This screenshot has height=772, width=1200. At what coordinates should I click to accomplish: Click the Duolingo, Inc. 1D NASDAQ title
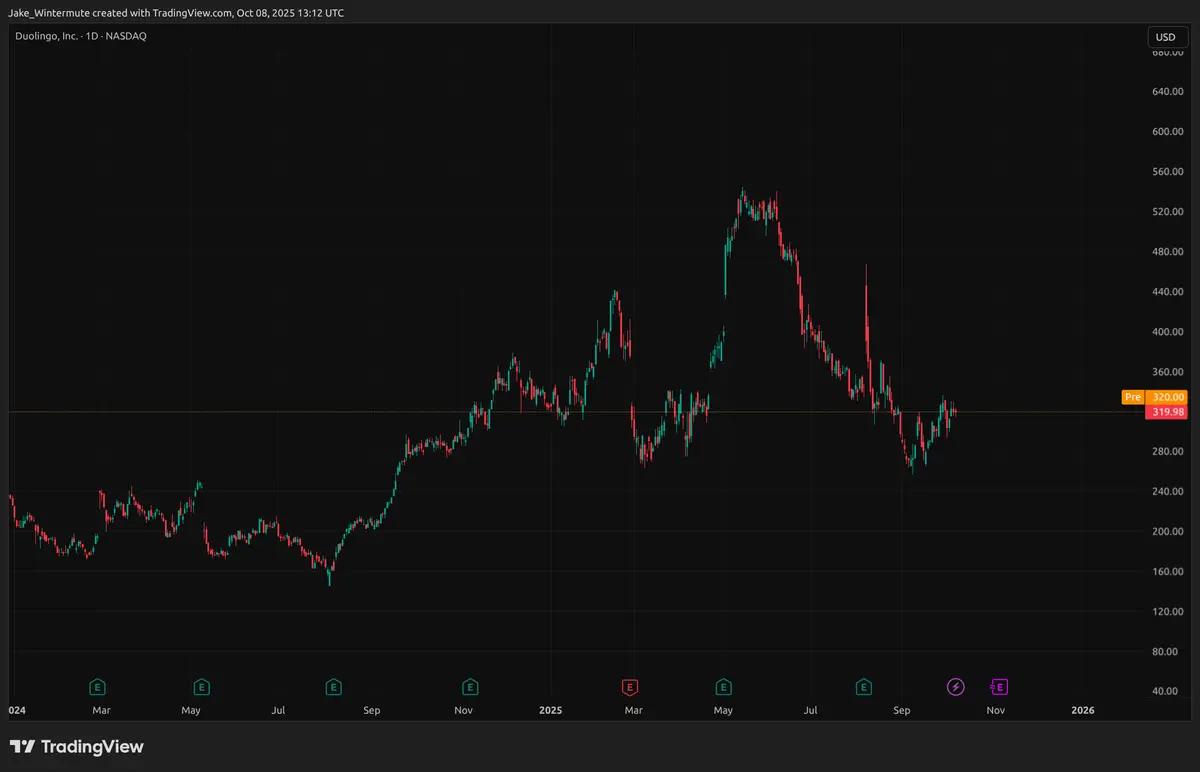[x=82, y=36]
